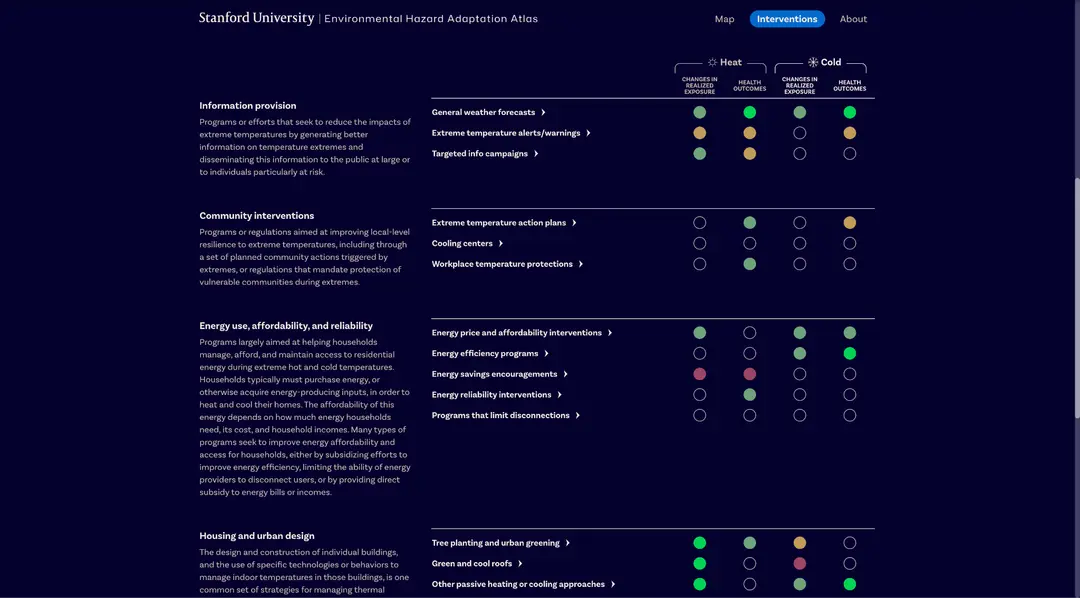This screenshot has width=1080, height=598.
Task: Expand chevron next to Extreme temperature action plans
Action: point(574,223)
